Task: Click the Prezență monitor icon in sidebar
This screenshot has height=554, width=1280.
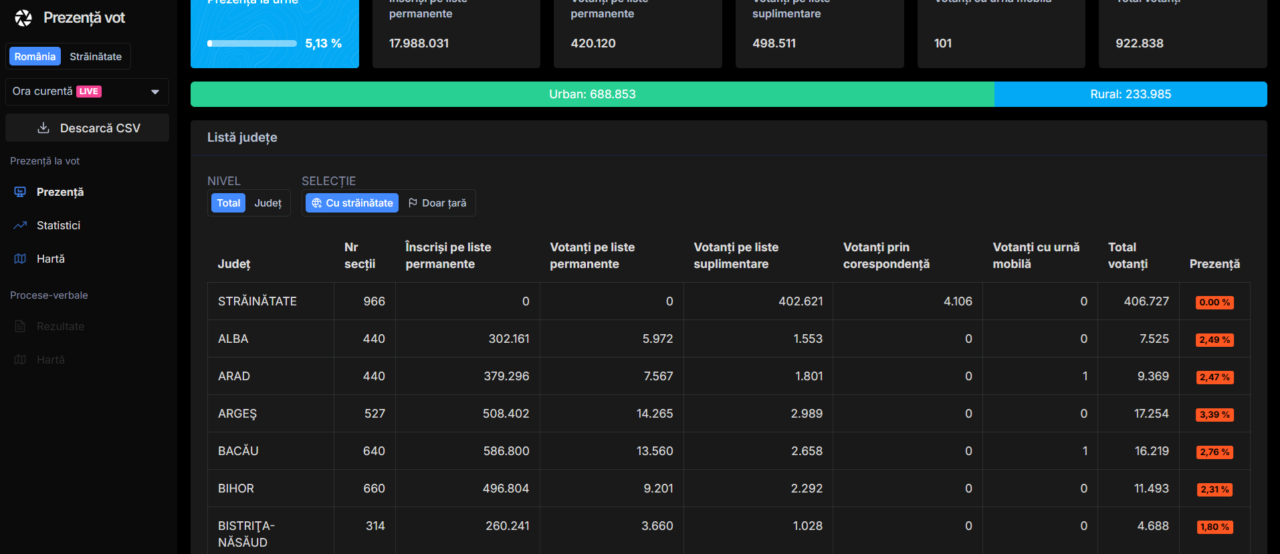Action: tap(20, 192)
